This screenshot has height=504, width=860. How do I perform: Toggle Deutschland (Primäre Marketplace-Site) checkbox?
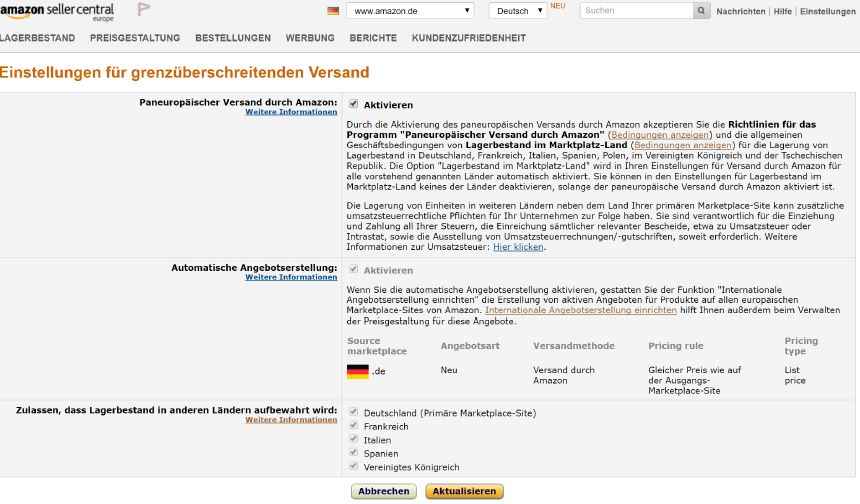tap(354, 412)
